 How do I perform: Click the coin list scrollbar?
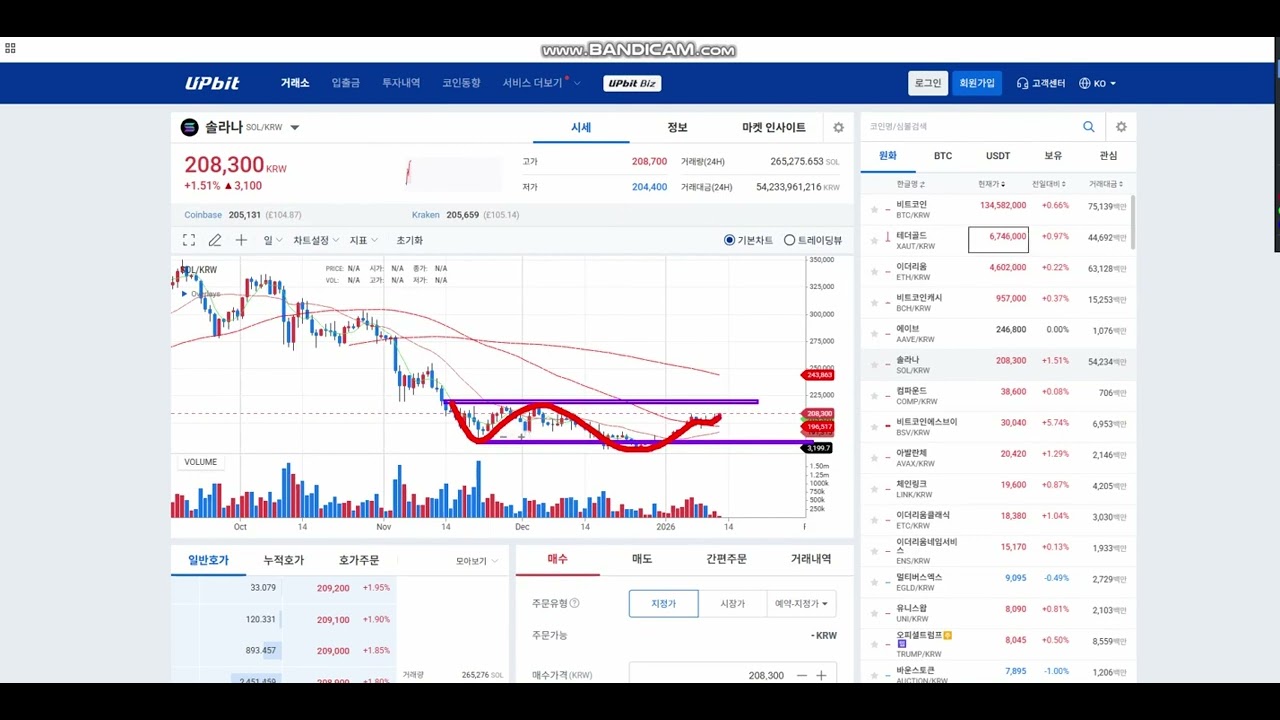coord(1133,222)
